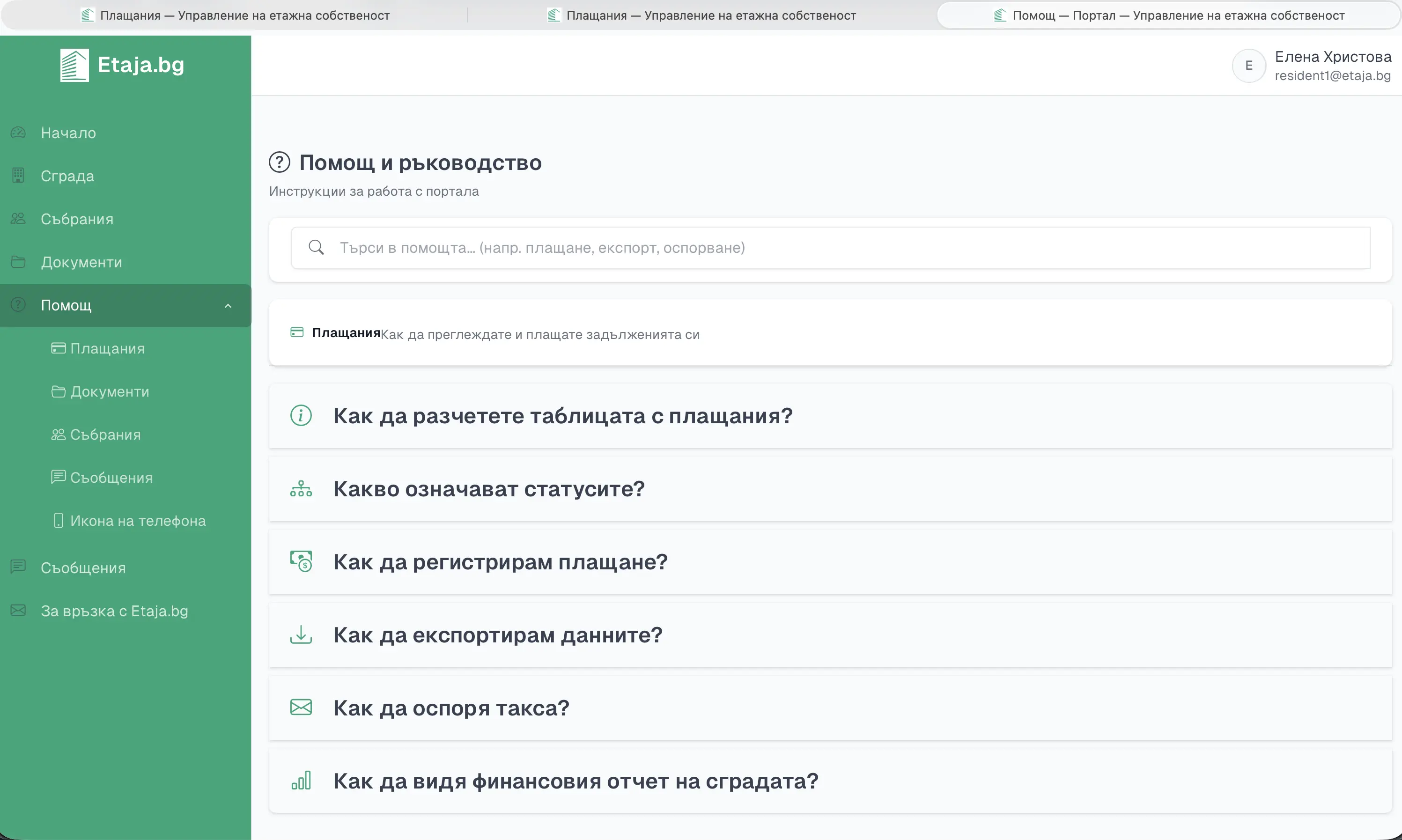
Task: Click the question mark icon beside page heading
Action: coord(280,162)
